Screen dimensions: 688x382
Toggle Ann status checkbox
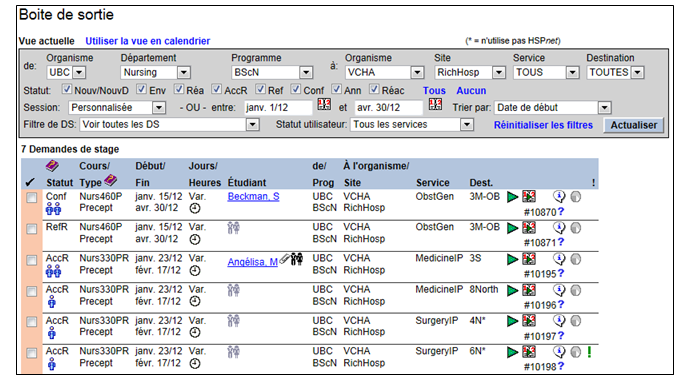tap(337, 89)
